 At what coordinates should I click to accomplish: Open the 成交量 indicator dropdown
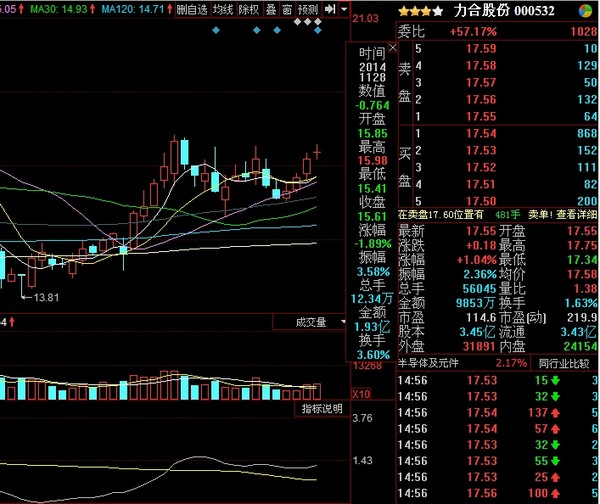click(x=344, y=322)
